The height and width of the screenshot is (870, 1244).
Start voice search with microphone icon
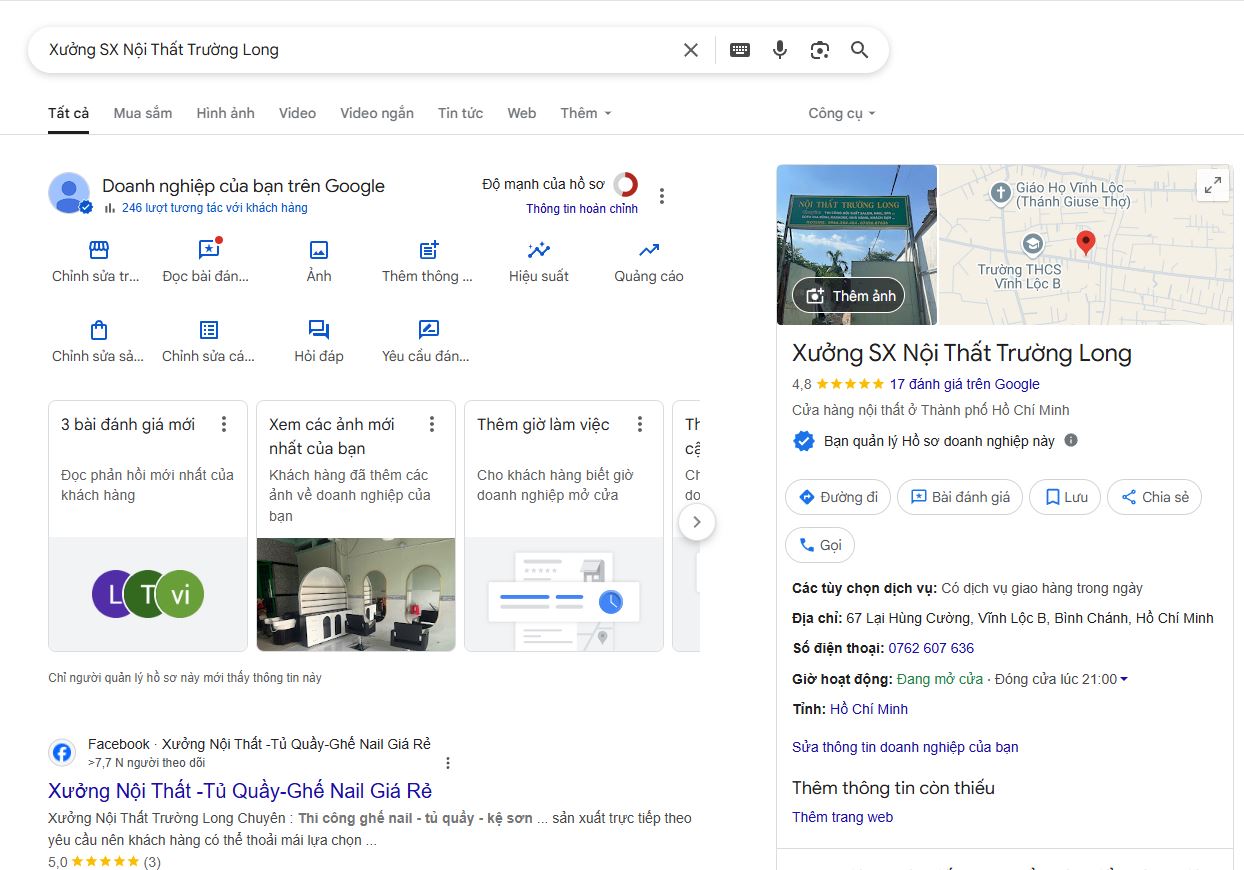coord(780,50)
